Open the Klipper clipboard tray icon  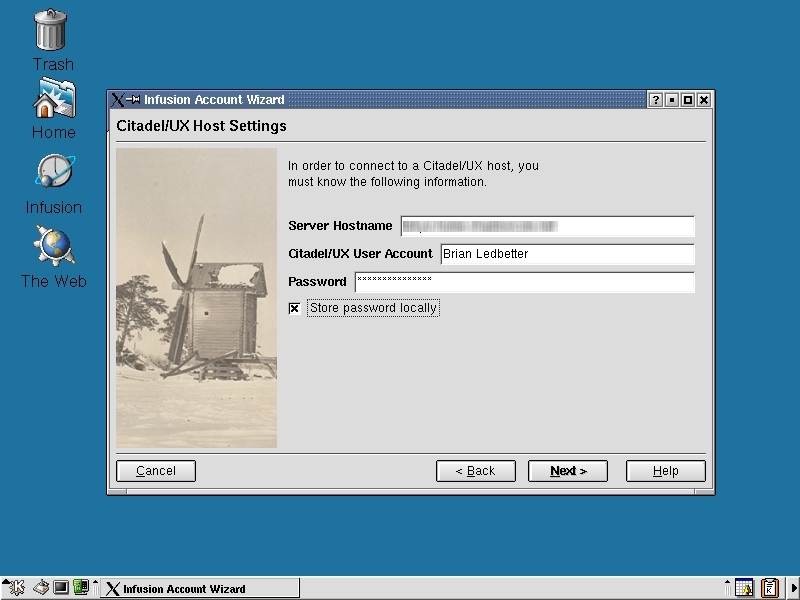[x=770, y=588]
